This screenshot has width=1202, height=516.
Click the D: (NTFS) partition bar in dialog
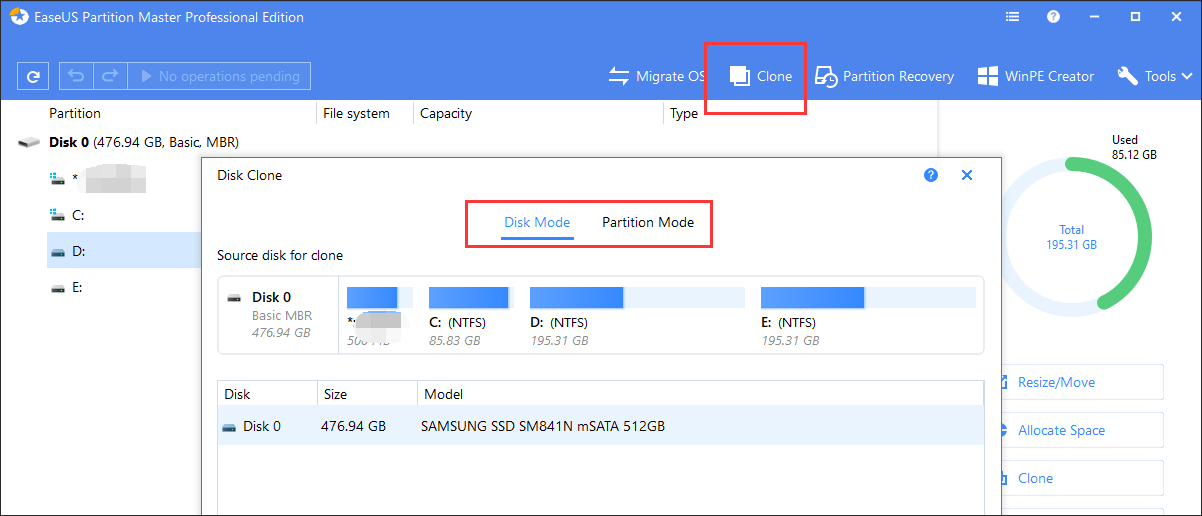pyautogui.click(x=637, y=297)
